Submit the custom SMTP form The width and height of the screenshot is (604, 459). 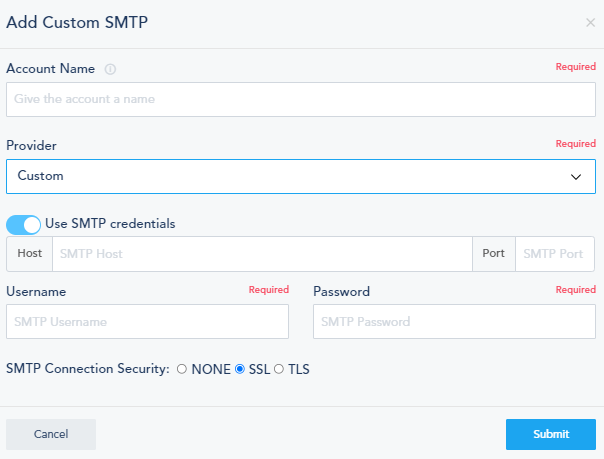[x=551, y=434]
